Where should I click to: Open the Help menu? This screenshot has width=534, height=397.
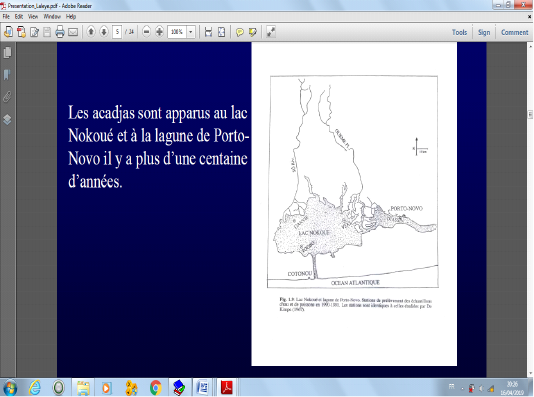[71, 16]
